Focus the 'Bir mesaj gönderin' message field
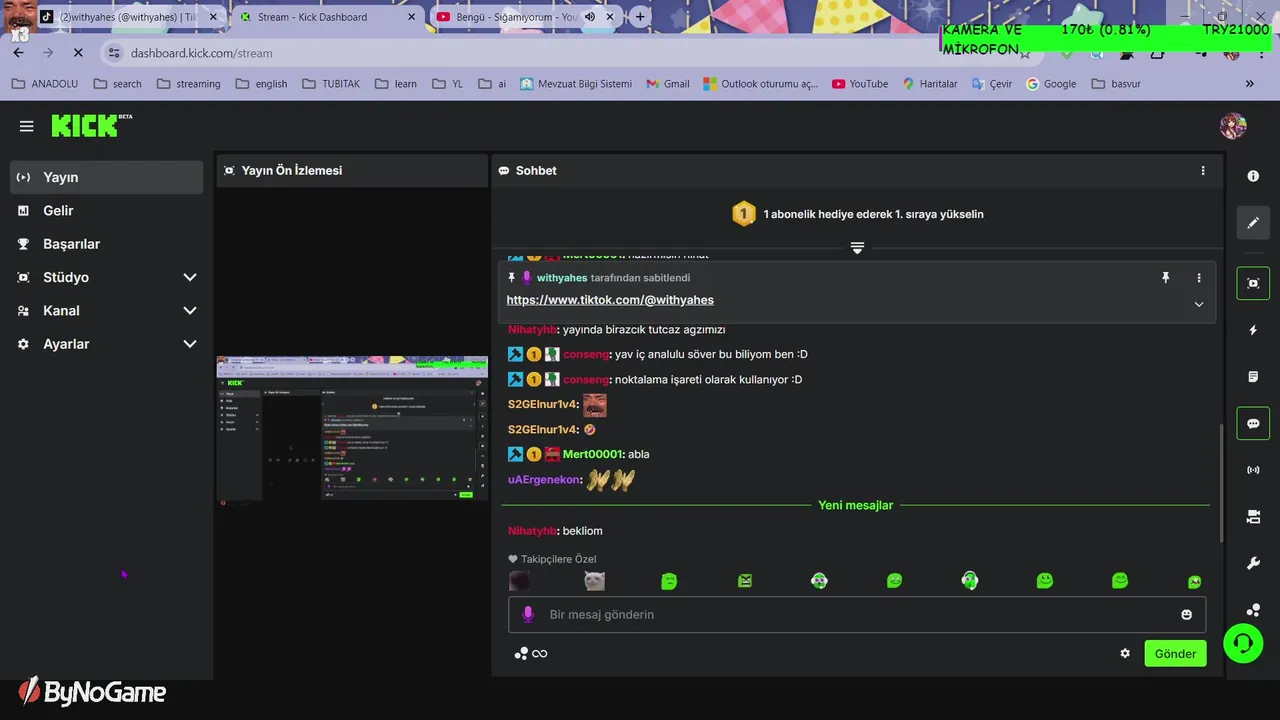This screenshot has height=720, width=1280. (x=857, y=615)
